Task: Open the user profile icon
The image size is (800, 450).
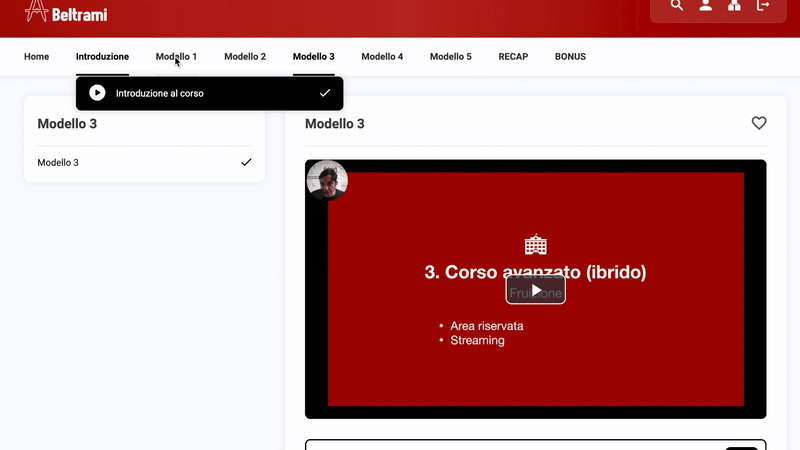Action: pos(706,6)
